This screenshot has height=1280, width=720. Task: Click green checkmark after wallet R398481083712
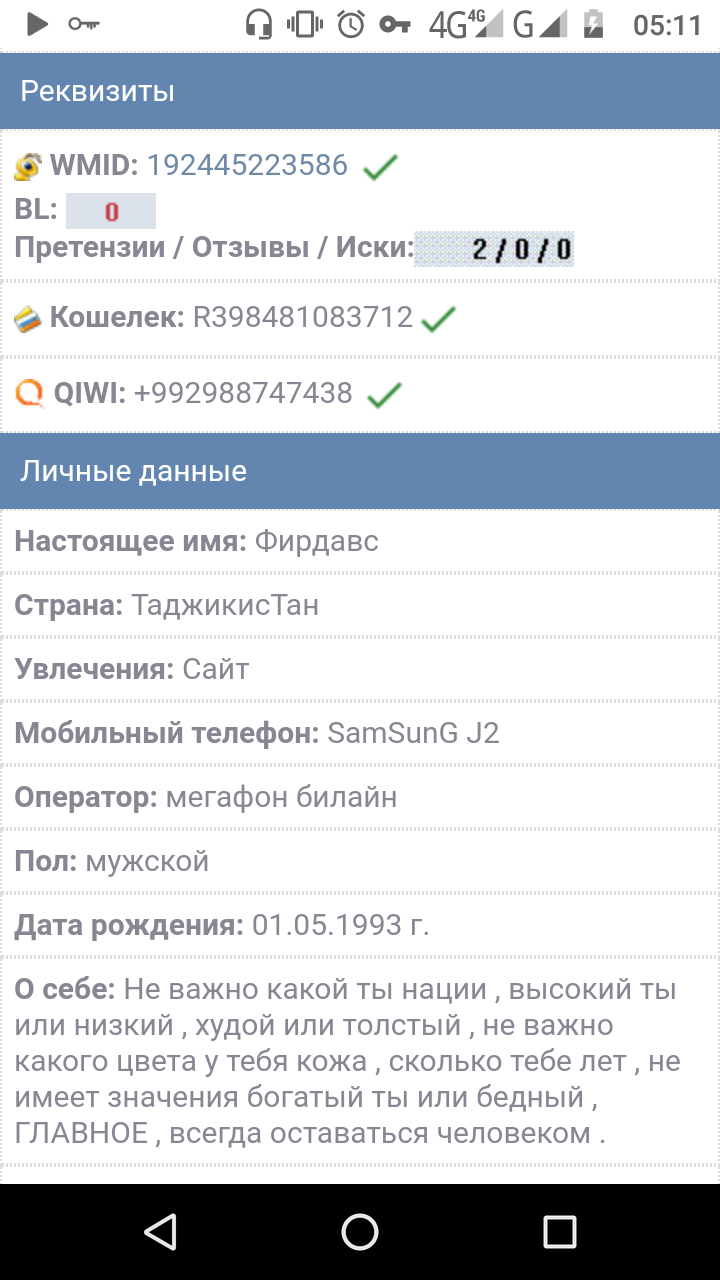click(x=438, y=319)
